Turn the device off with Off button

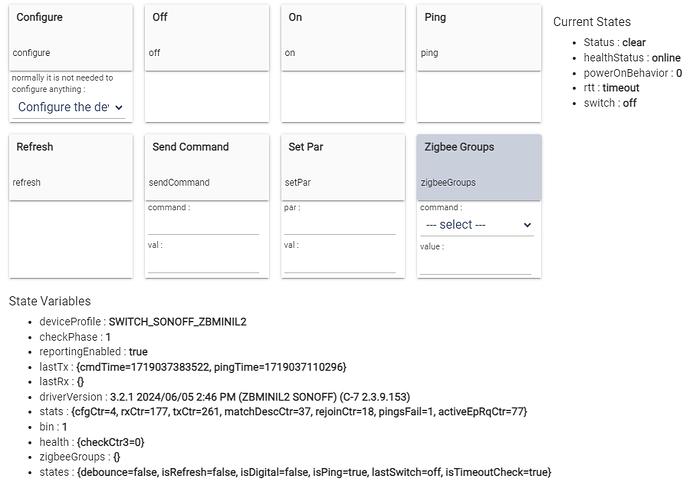click(x=207, y=38)
